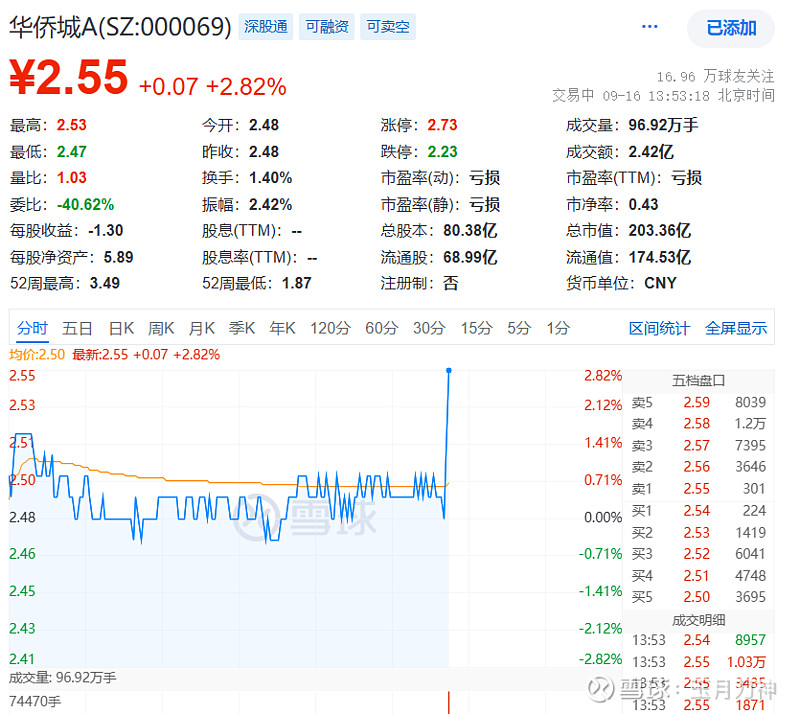This screenshot has width=800, height=714.
Task: Click the 换手 value 1.40%
Action: (270, 178)
